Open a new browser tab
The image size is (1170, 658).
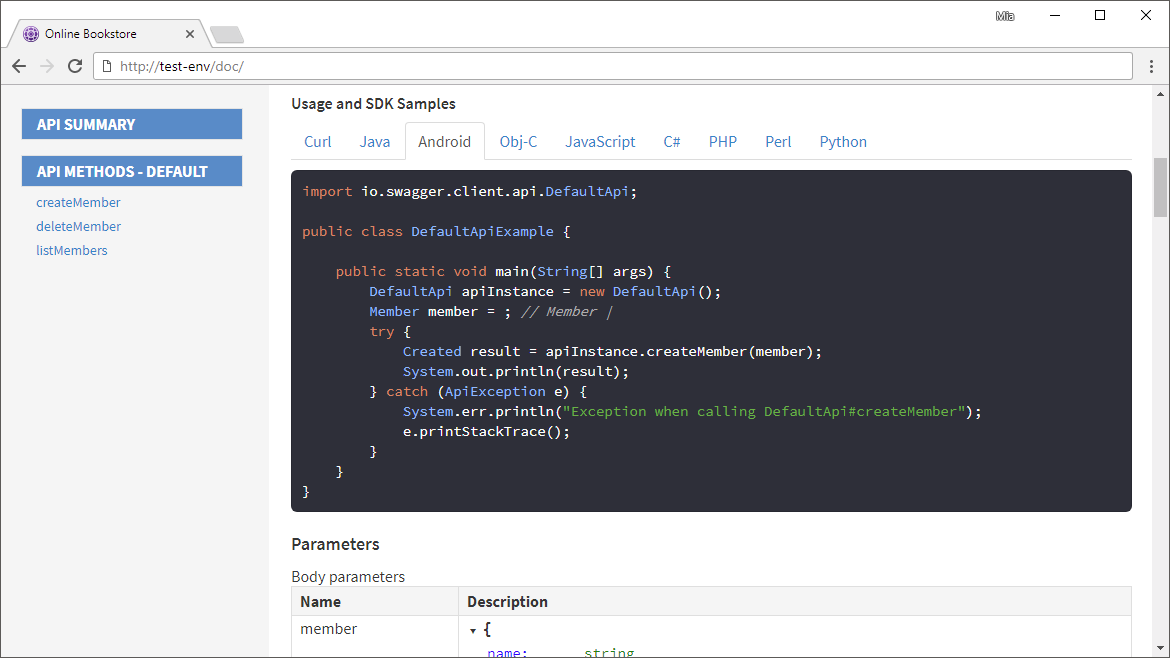click(227, 34)
